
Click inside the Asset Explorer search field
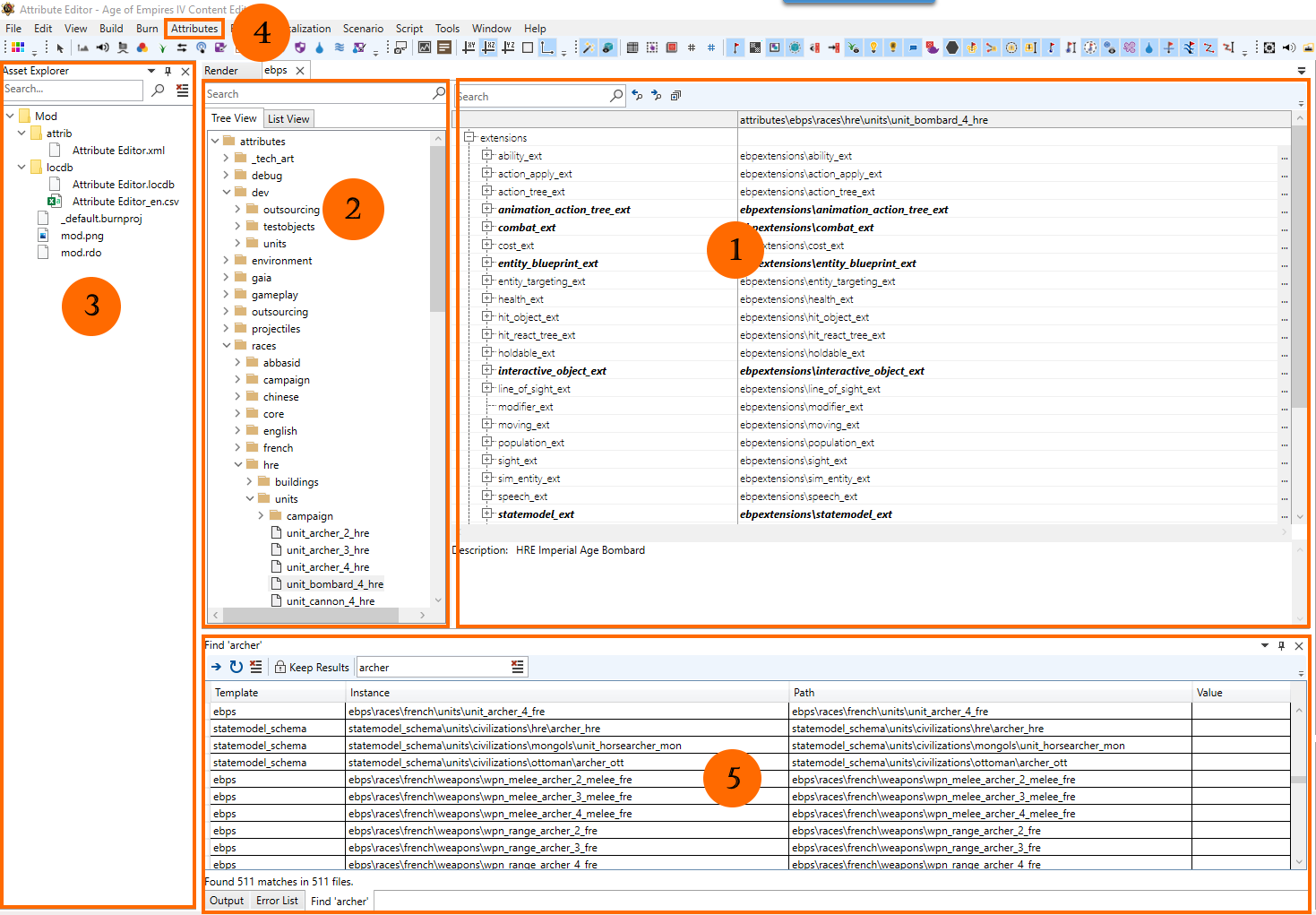[x=72, y=90]
